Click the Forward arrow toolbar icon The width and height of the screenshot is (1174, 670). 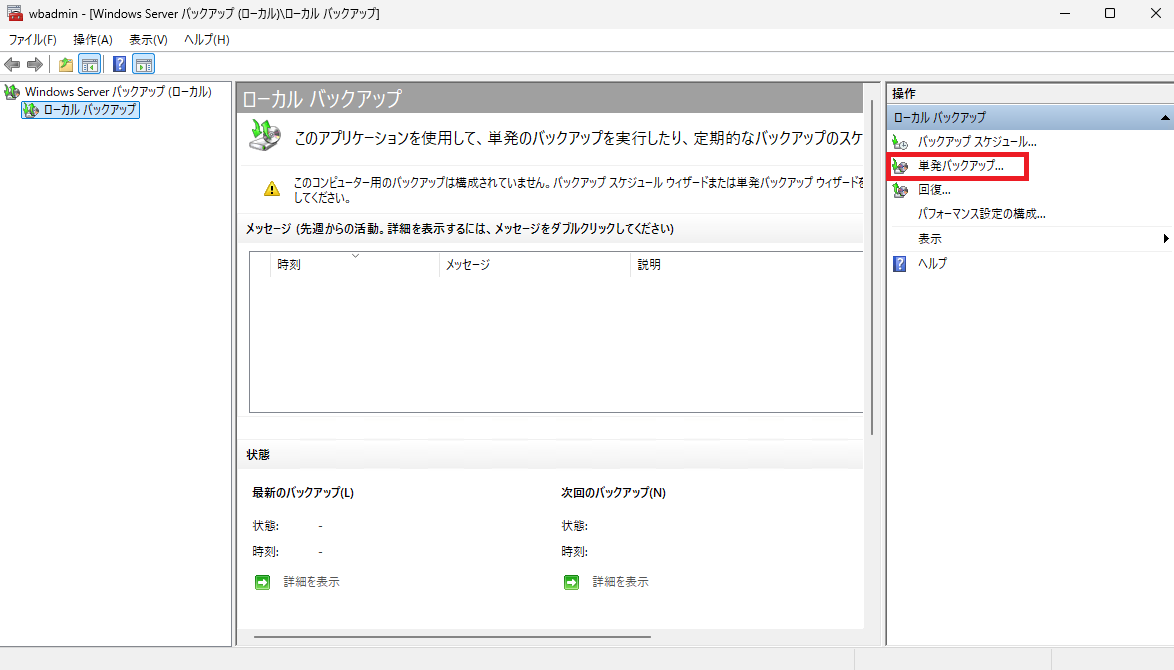click(34, 64)
